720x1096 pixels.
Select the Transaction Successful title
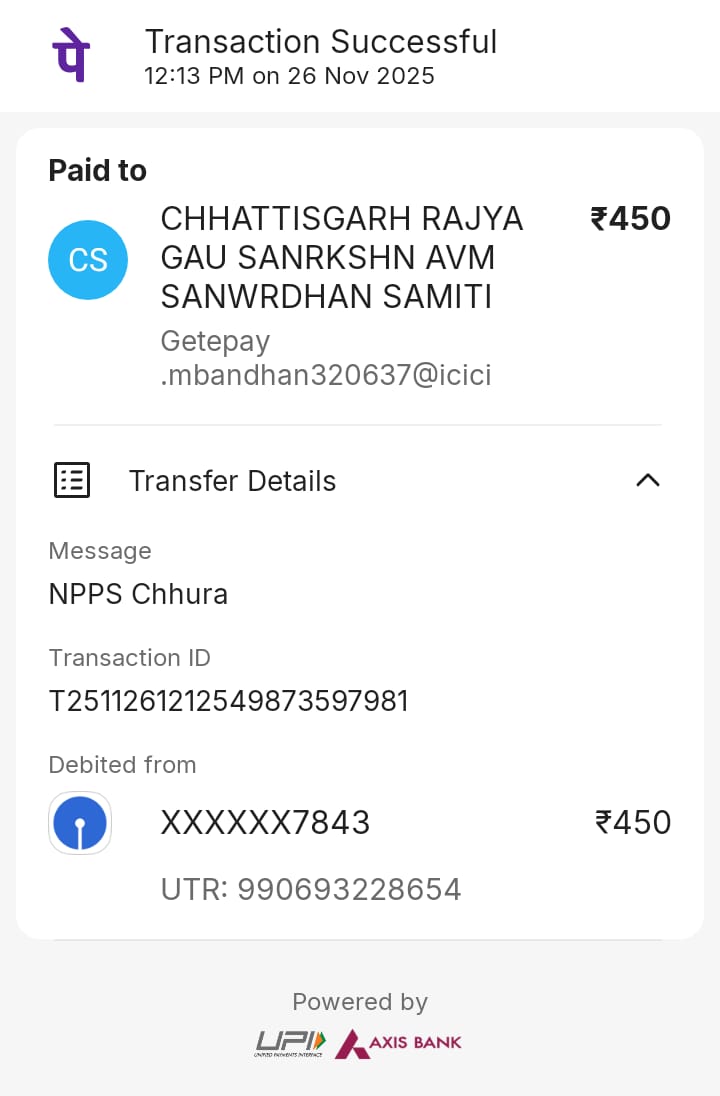(x=320, y=42)
